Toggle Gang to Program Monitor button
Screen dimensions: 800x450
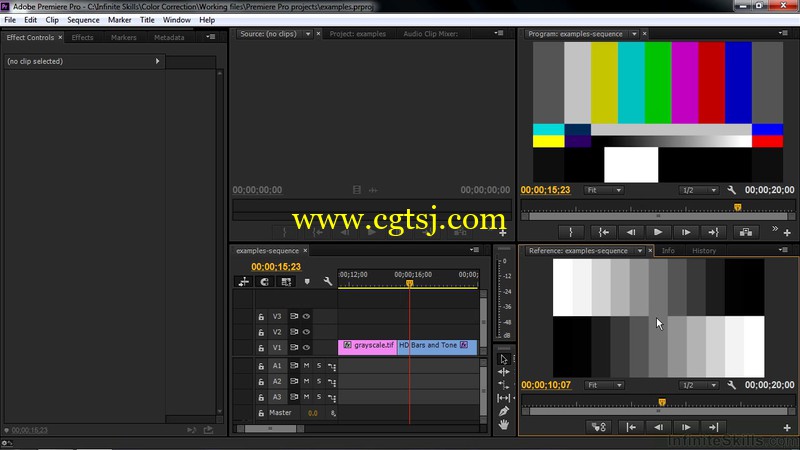598,427
